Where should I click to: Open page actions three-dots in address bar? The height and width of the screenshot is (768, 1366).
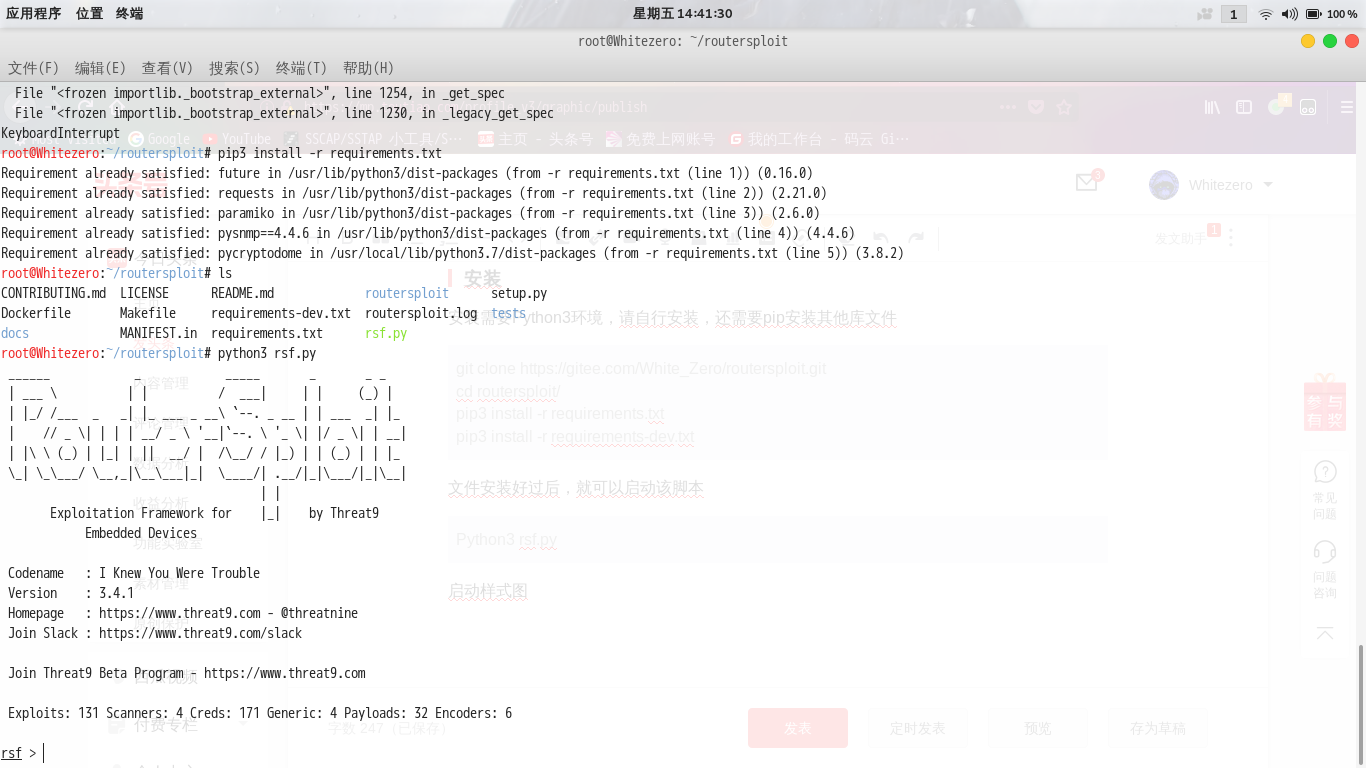(x=1007, y=107)
